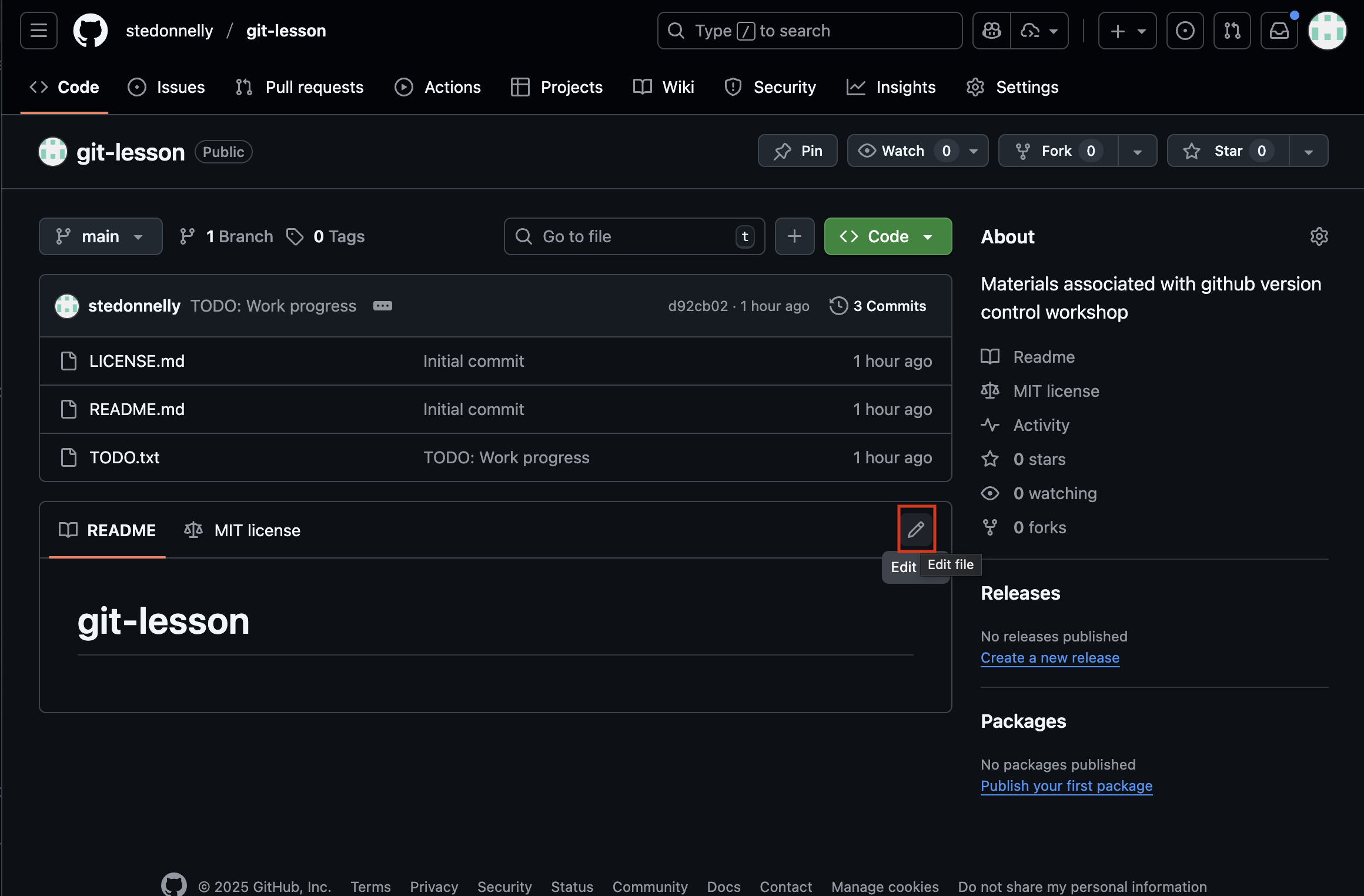This screenshot has width=1364, height=896.
Task: Open About settings gear icon
Action: tap(1319, 236)
